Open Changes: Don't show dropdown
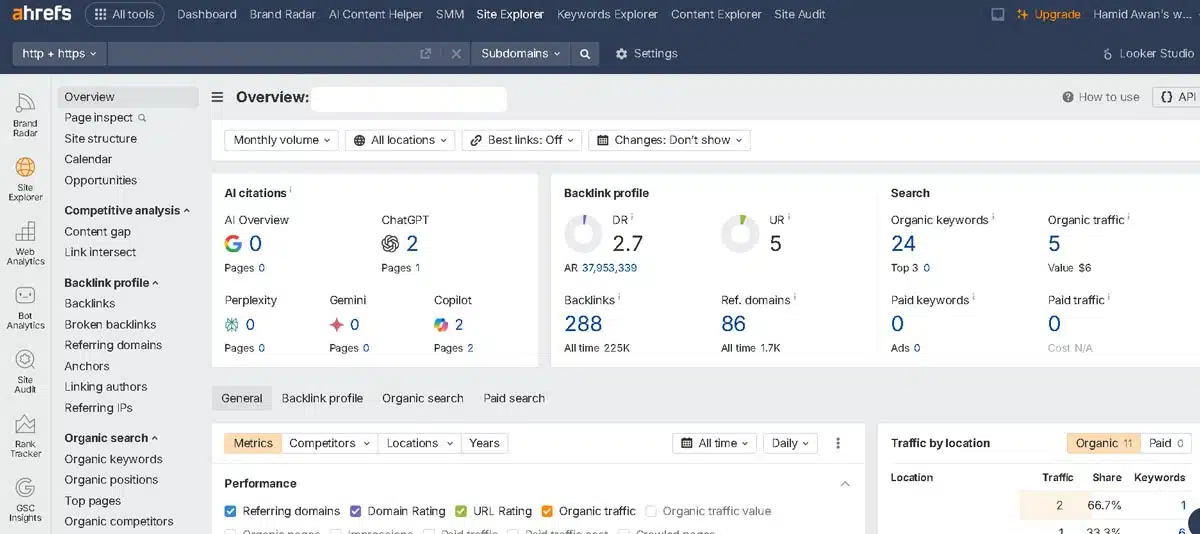This screenshot has width=1200, height=534. click(669, 140)
